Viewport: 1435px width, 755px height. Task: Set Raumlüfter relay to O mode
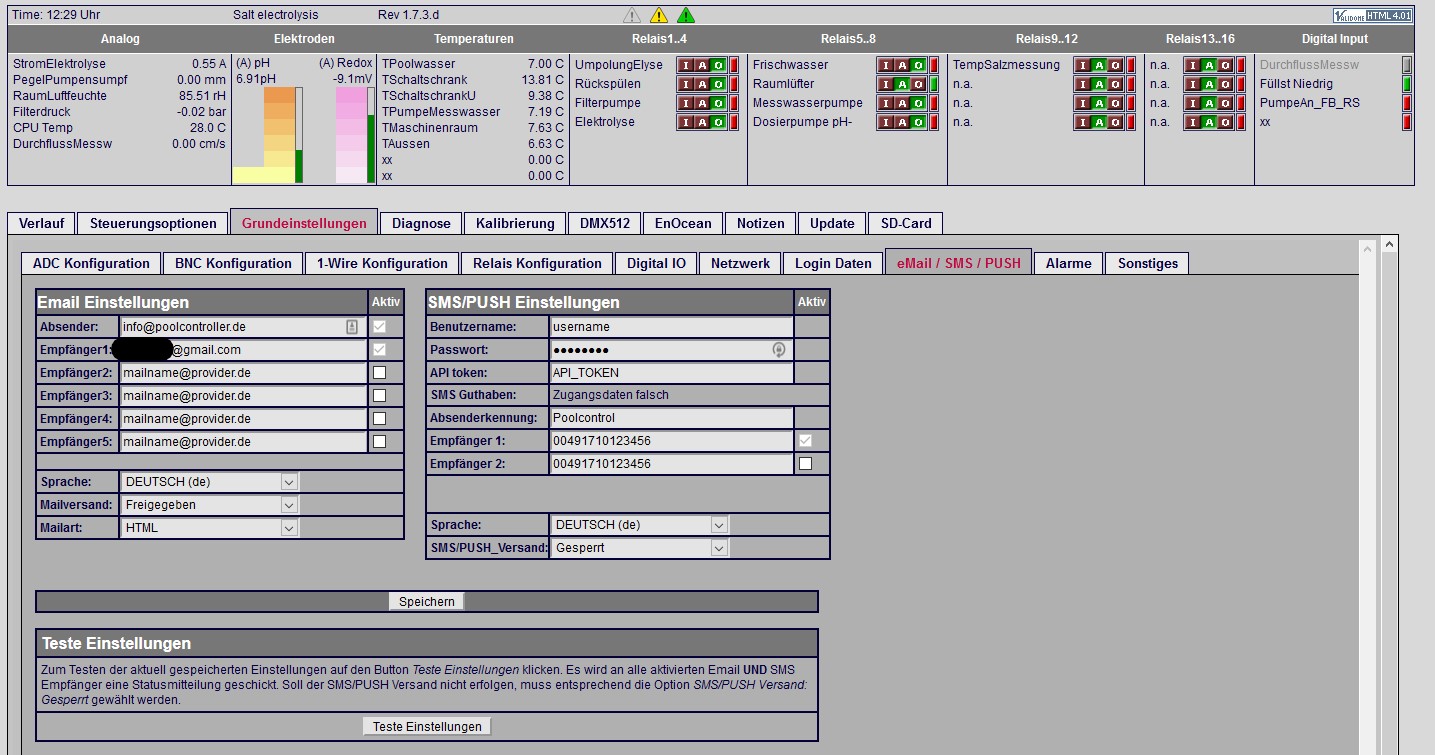click(x=918, y=84)
